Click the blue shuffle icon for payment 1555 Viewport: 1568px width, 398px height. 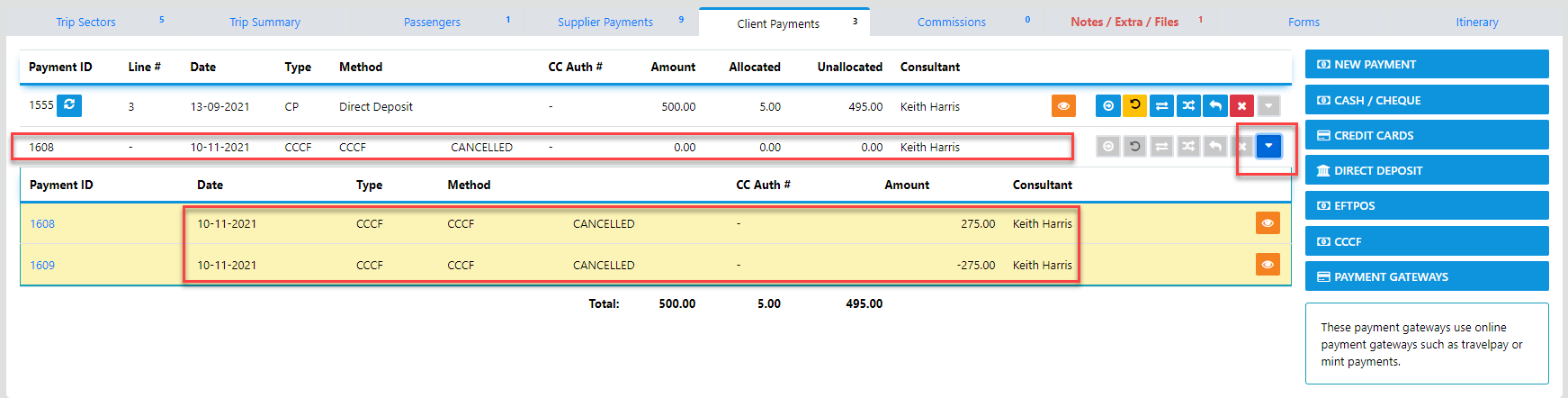(1188, 106)
